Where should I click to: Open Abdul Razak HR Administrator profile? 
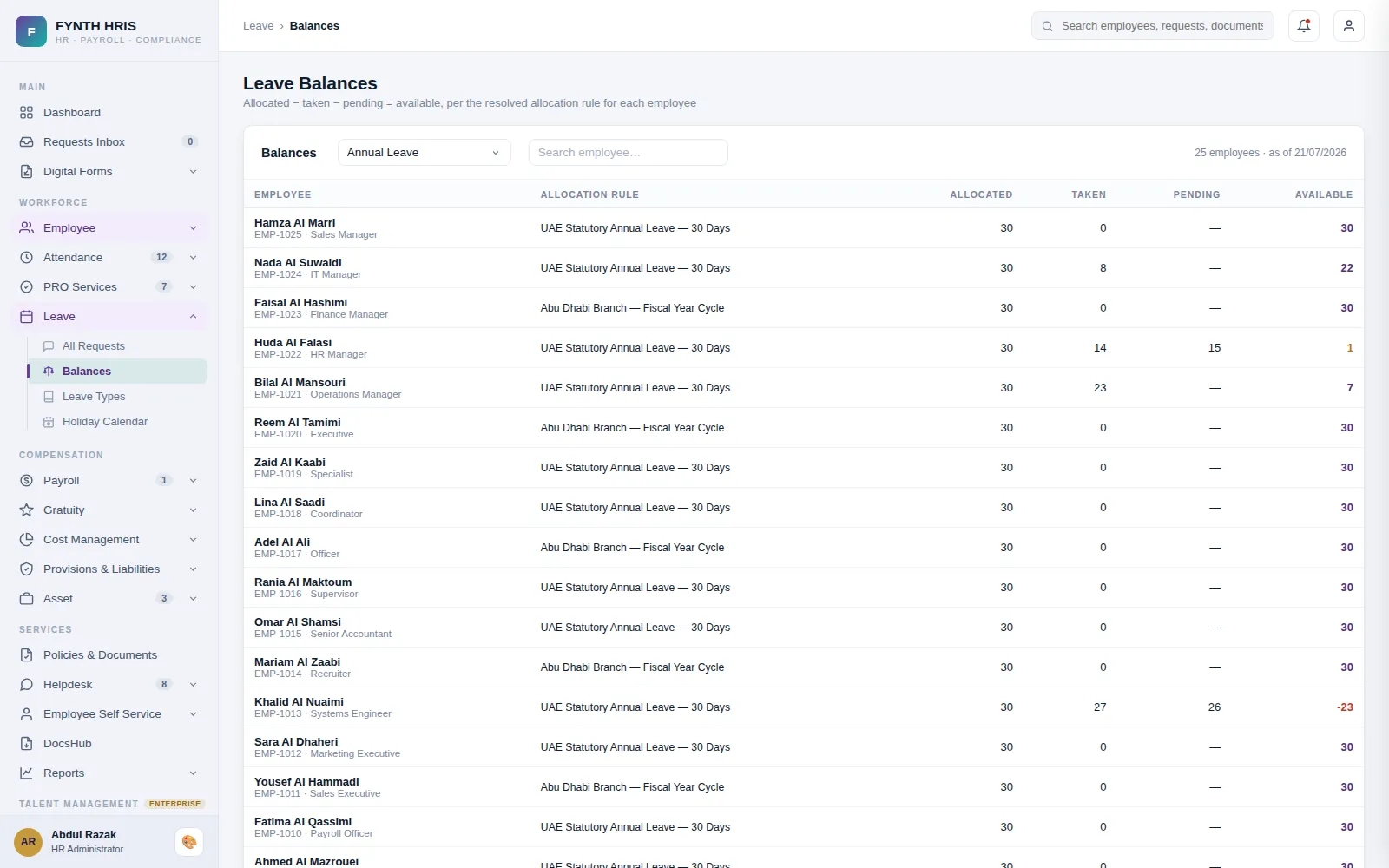coord(87,842)
